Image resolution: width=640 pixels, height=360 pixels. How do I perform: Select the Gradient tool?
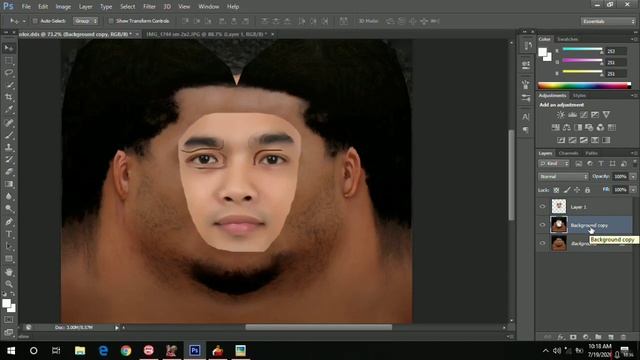[9, 184]
